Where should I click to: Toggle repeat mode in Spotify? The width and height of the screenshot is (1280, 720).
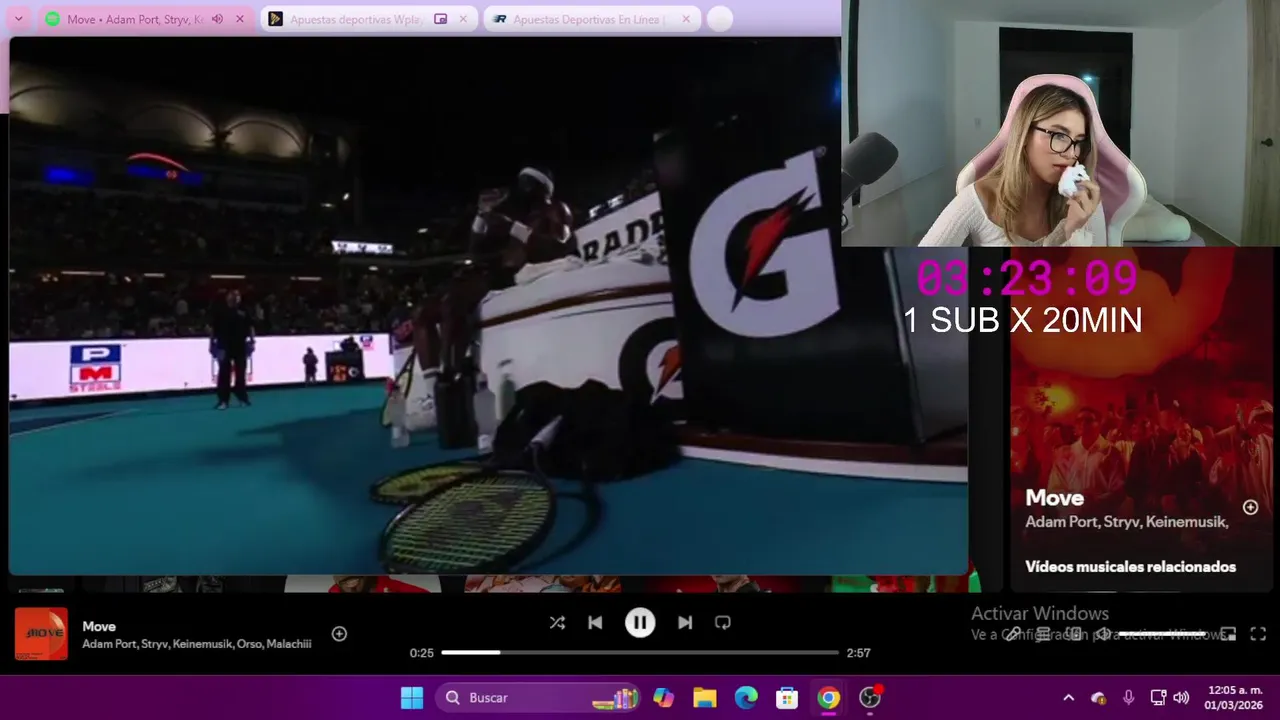click(723, 623)
